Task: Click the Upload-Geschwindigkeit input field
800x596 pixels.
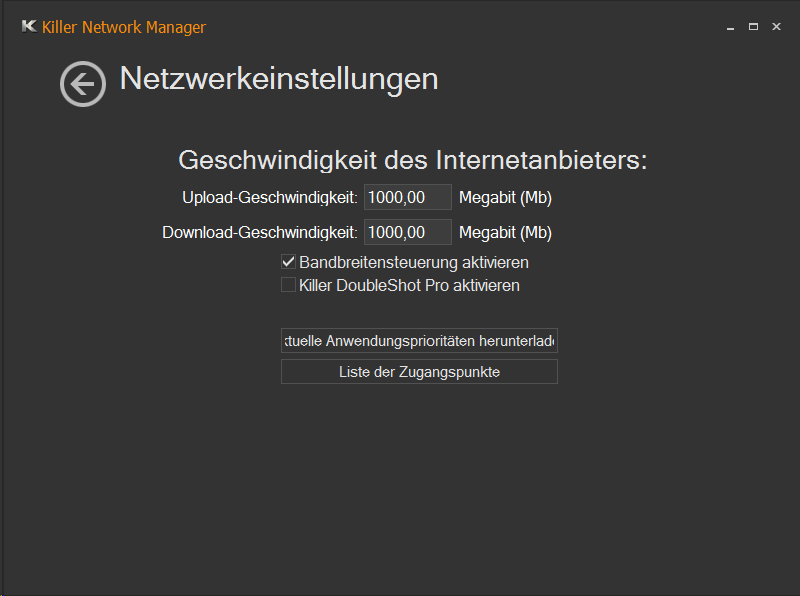Action: [x=408, y=197]
